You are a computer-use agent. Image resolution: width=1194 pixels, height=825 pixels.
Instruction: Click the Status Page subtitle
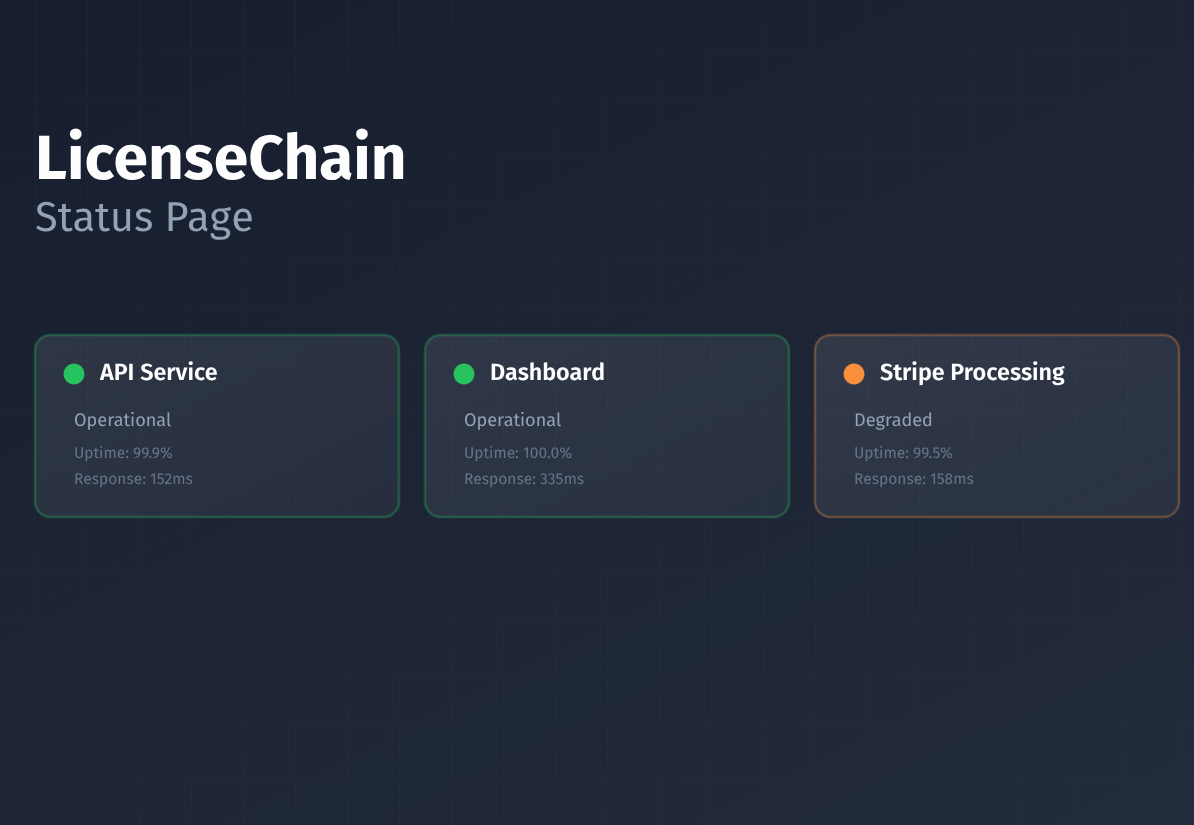click(x=144, y=218)
